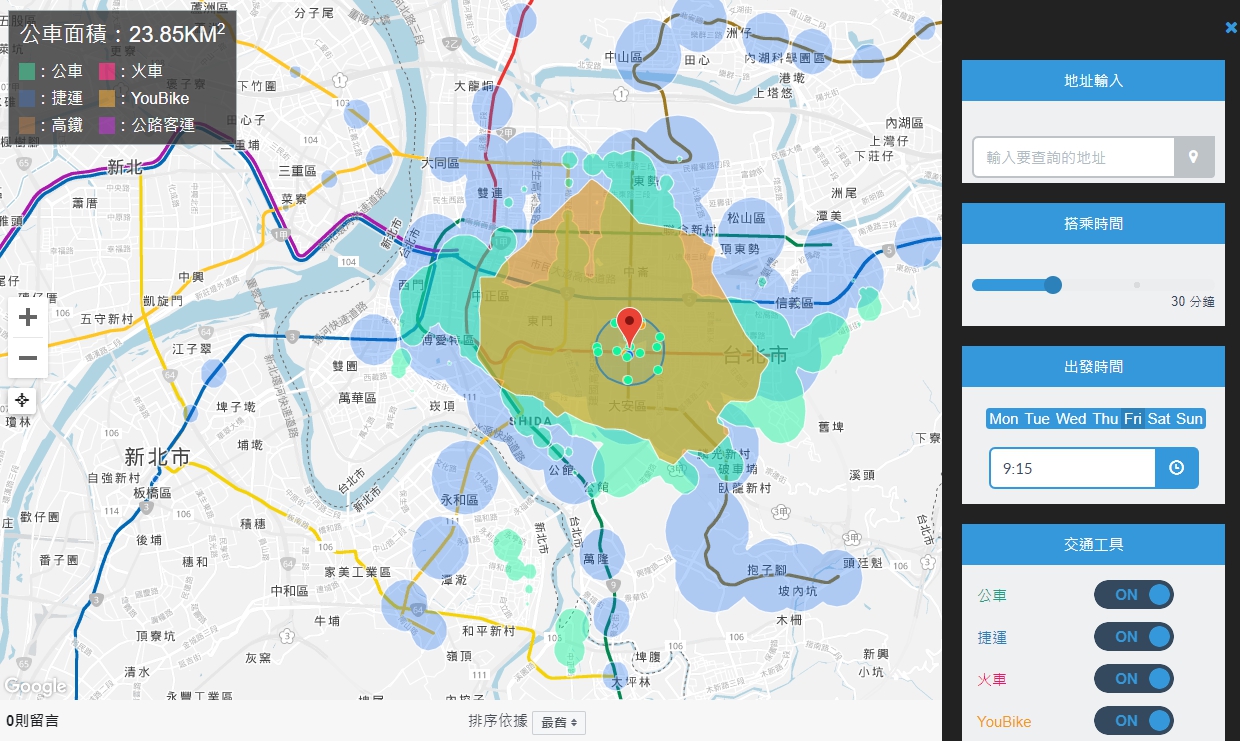Click the 搭乘時間 panel header
The image size is (1240, 741).
click(1093, 223)
